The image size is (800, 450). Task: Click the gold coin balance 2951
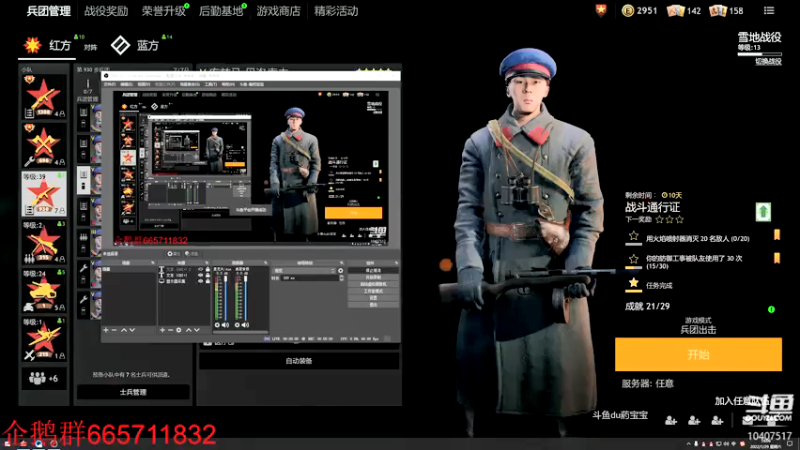[640, 10]
